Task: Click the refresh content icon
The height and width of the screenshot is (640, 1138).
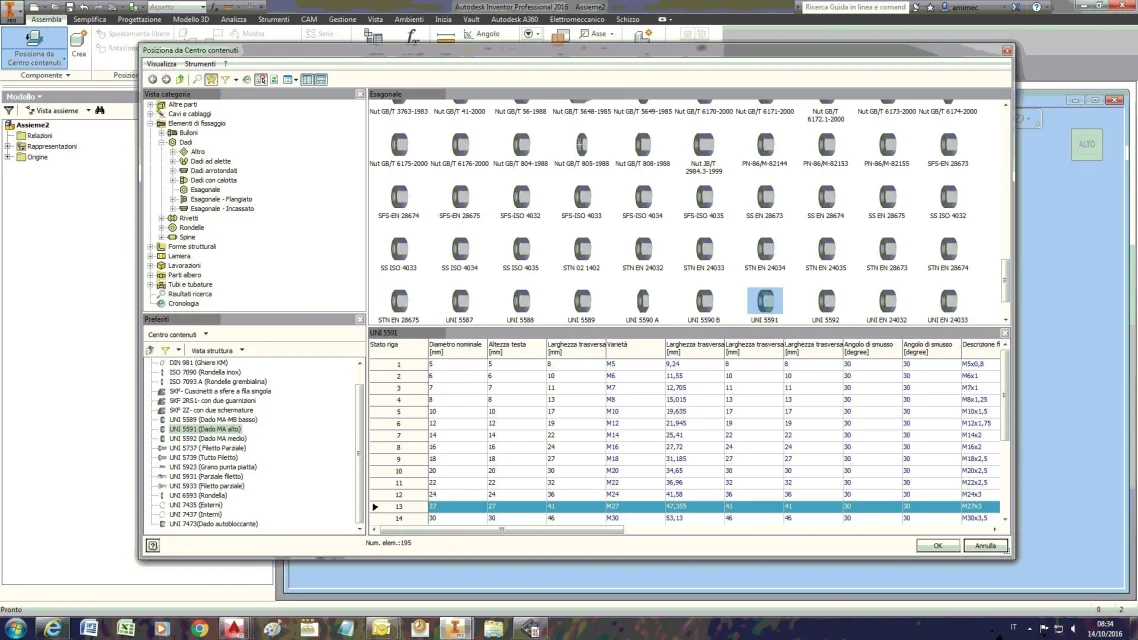Action: point(274,80)
